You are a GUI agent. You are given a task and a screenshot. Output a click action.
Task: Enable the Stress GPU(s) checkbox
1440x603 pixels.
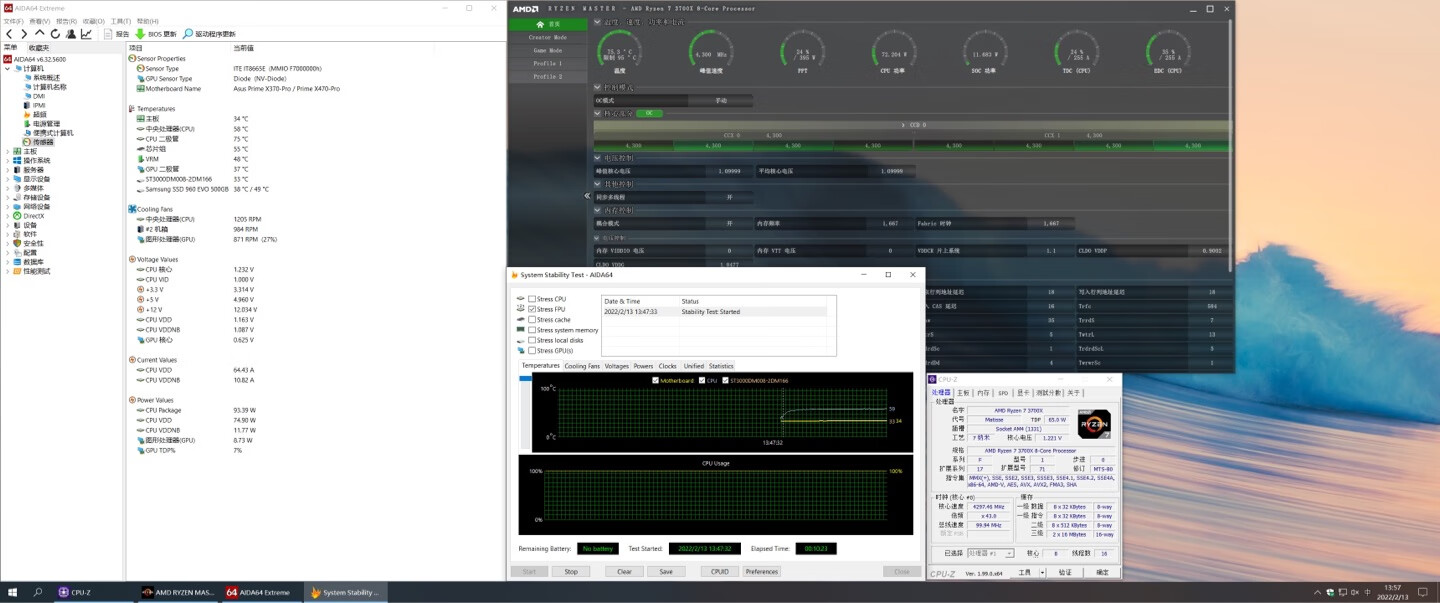point(532,351)
